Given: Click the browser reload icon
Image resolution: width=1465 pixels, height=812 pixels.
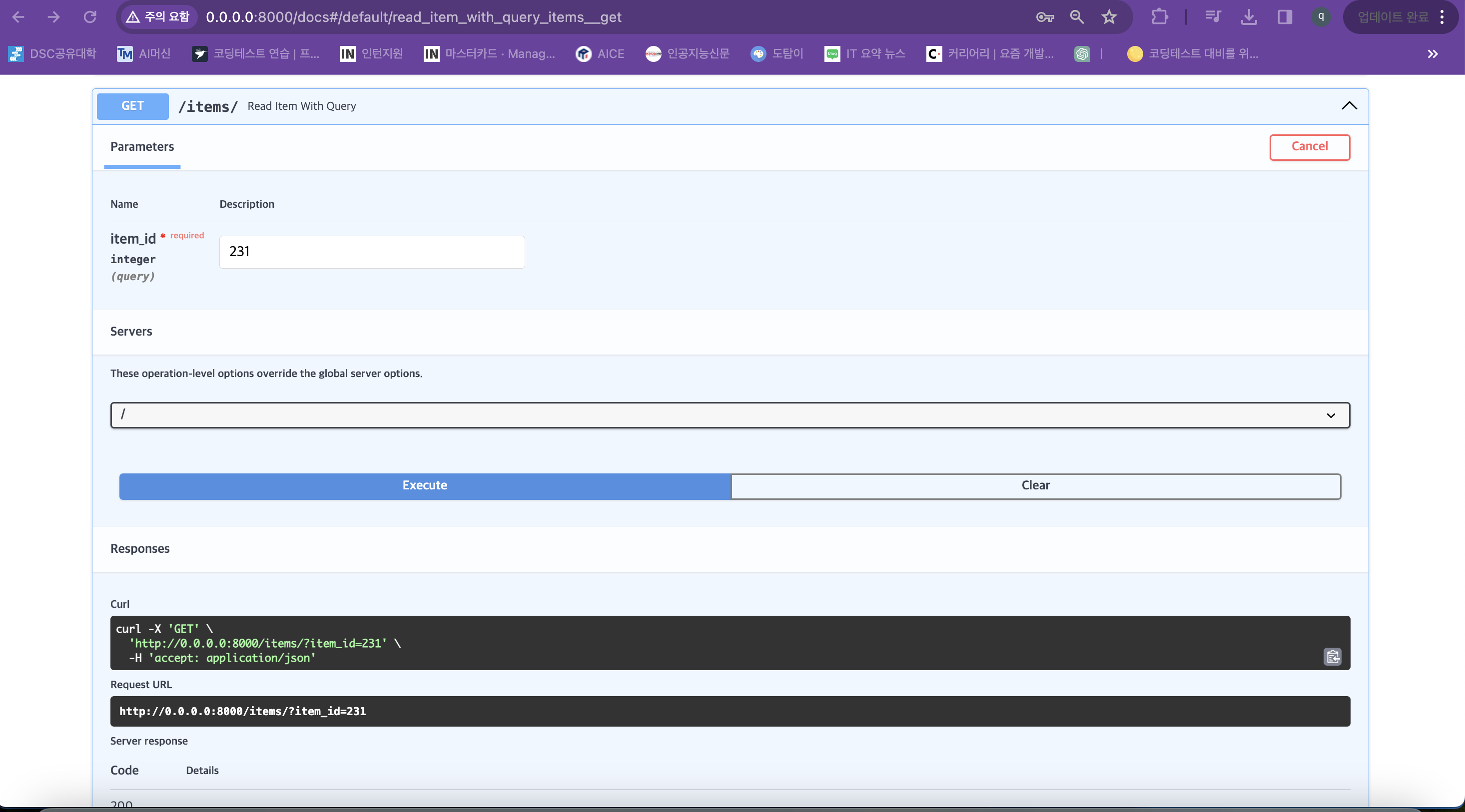Looking at the screenshot, I should [x=90, y=17].
